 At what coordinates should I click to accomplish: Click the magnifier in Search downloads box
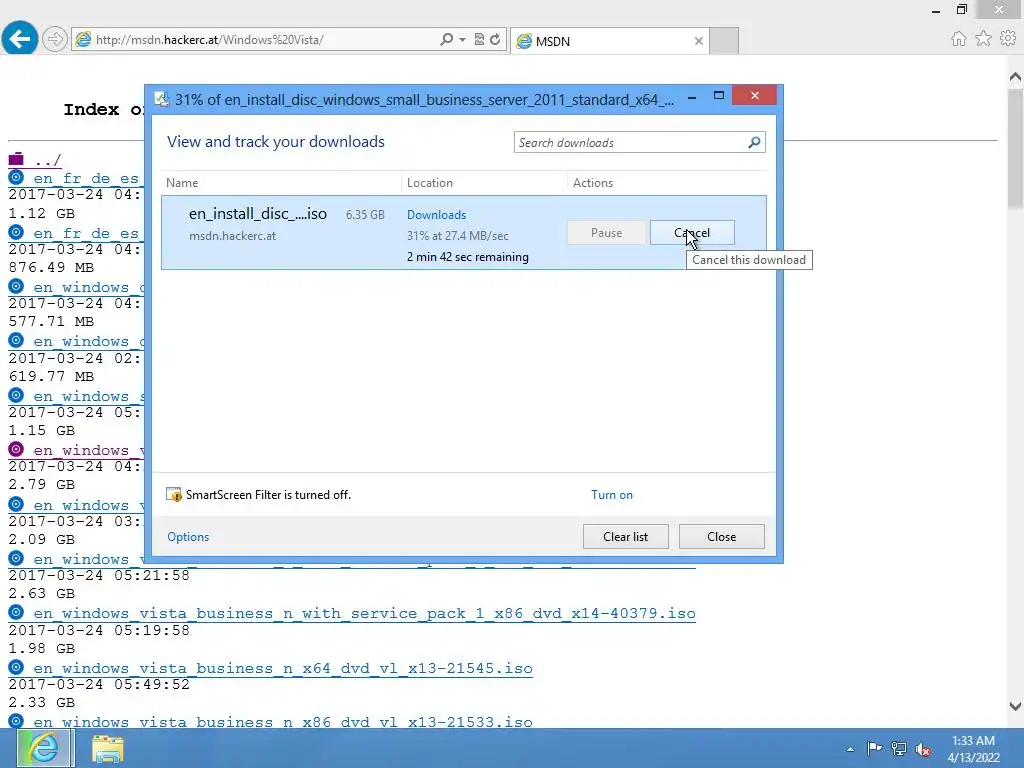coord(754,142)
